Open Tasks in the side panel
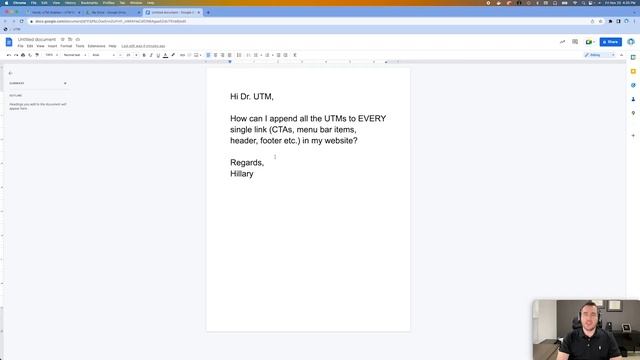 click(633, 85)
